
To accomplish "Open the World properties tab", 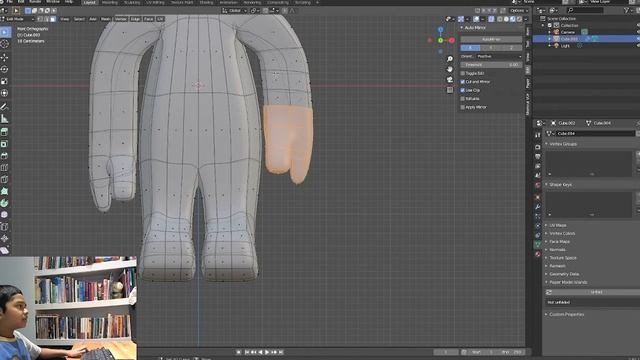I will click(x=538, y=185).
